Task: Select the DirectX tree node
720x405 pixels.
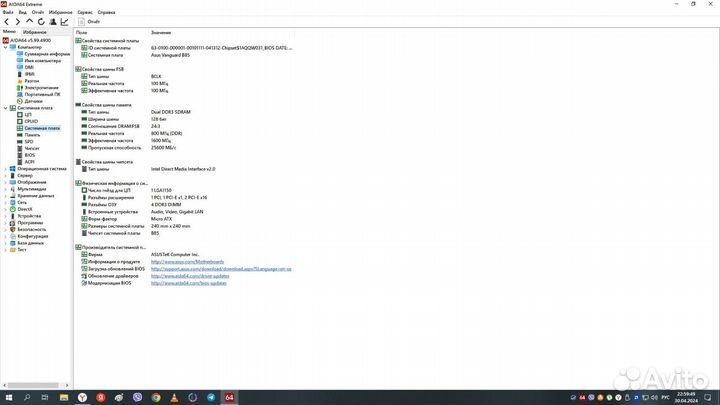Action: pyautogui.click(x=25, y=209)
